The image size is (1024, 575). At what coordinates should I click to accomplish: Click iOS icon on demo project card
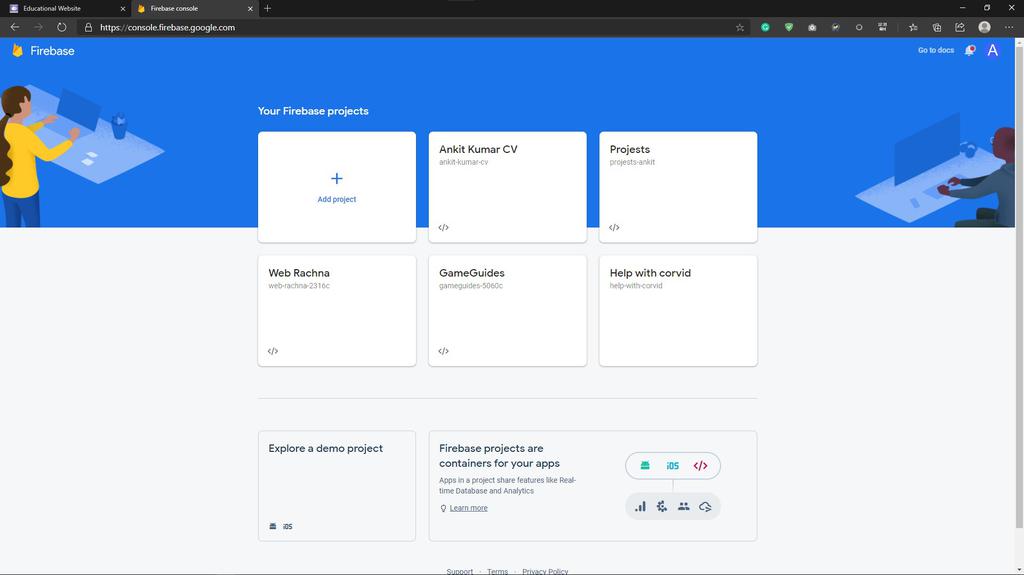pyautogui.click(x=287, y=526)
